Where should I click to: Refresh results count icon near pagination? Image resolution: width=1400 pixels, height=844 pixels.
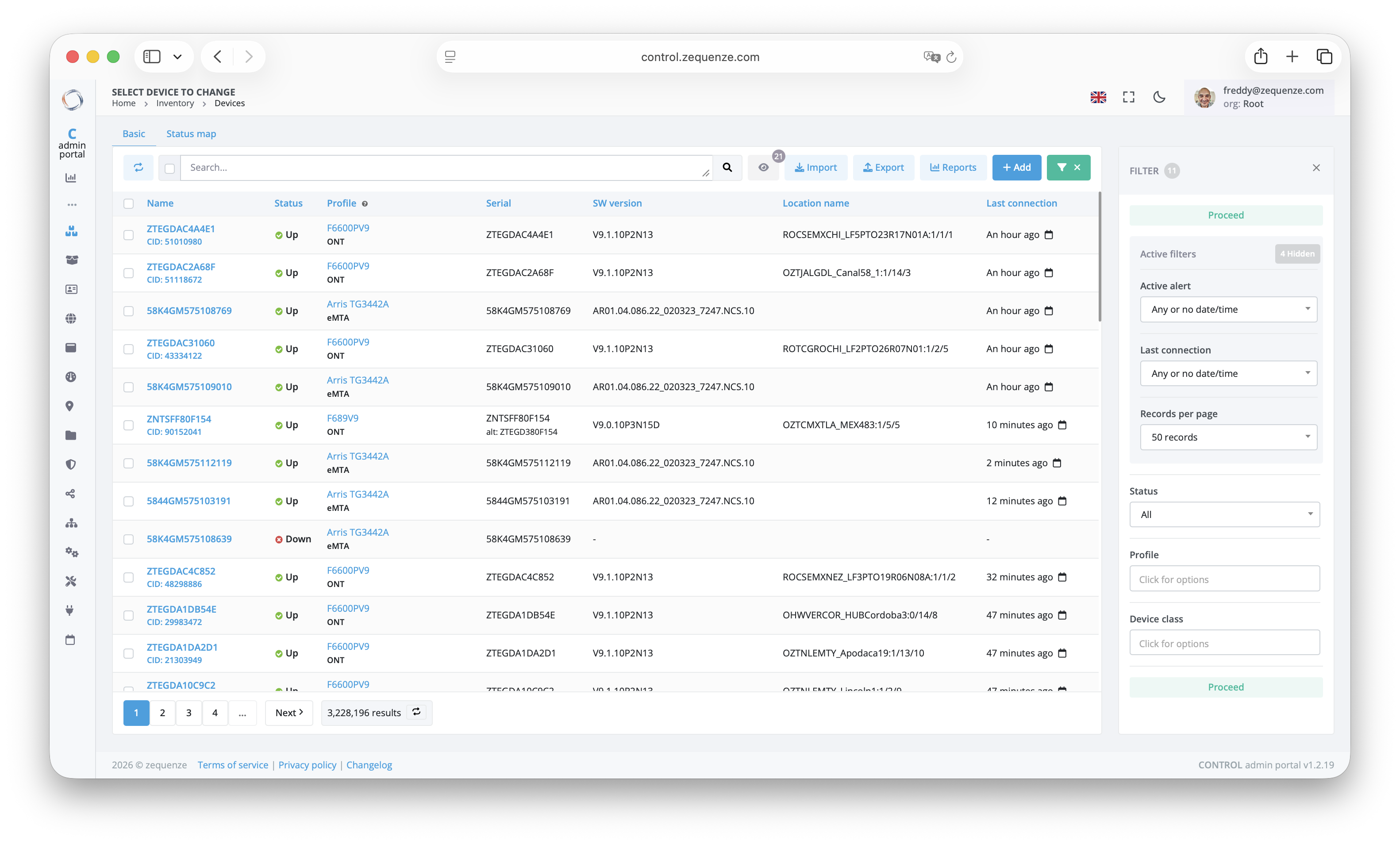point(416,712)
